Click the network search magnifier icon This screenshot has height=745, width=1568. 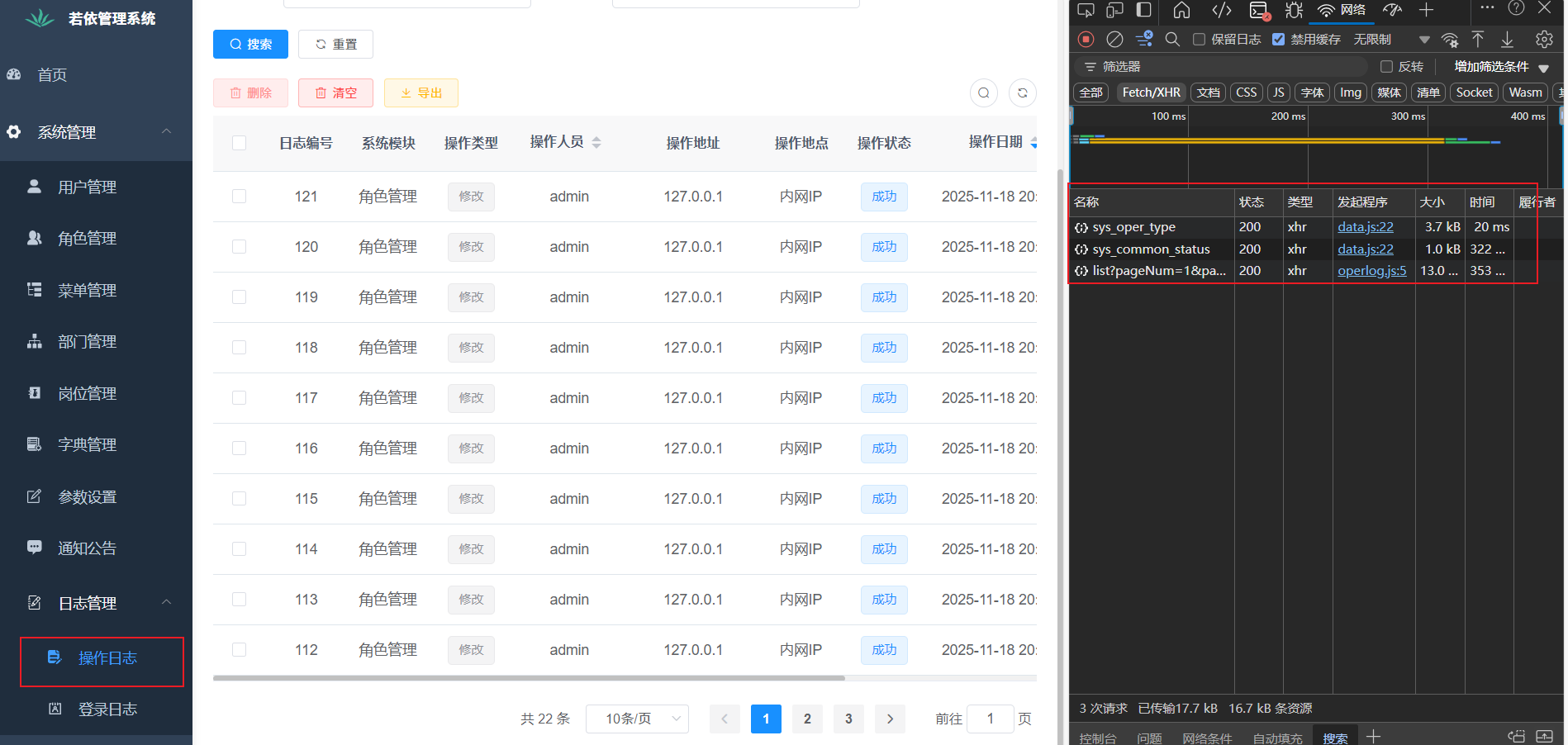pos(1172,39)
